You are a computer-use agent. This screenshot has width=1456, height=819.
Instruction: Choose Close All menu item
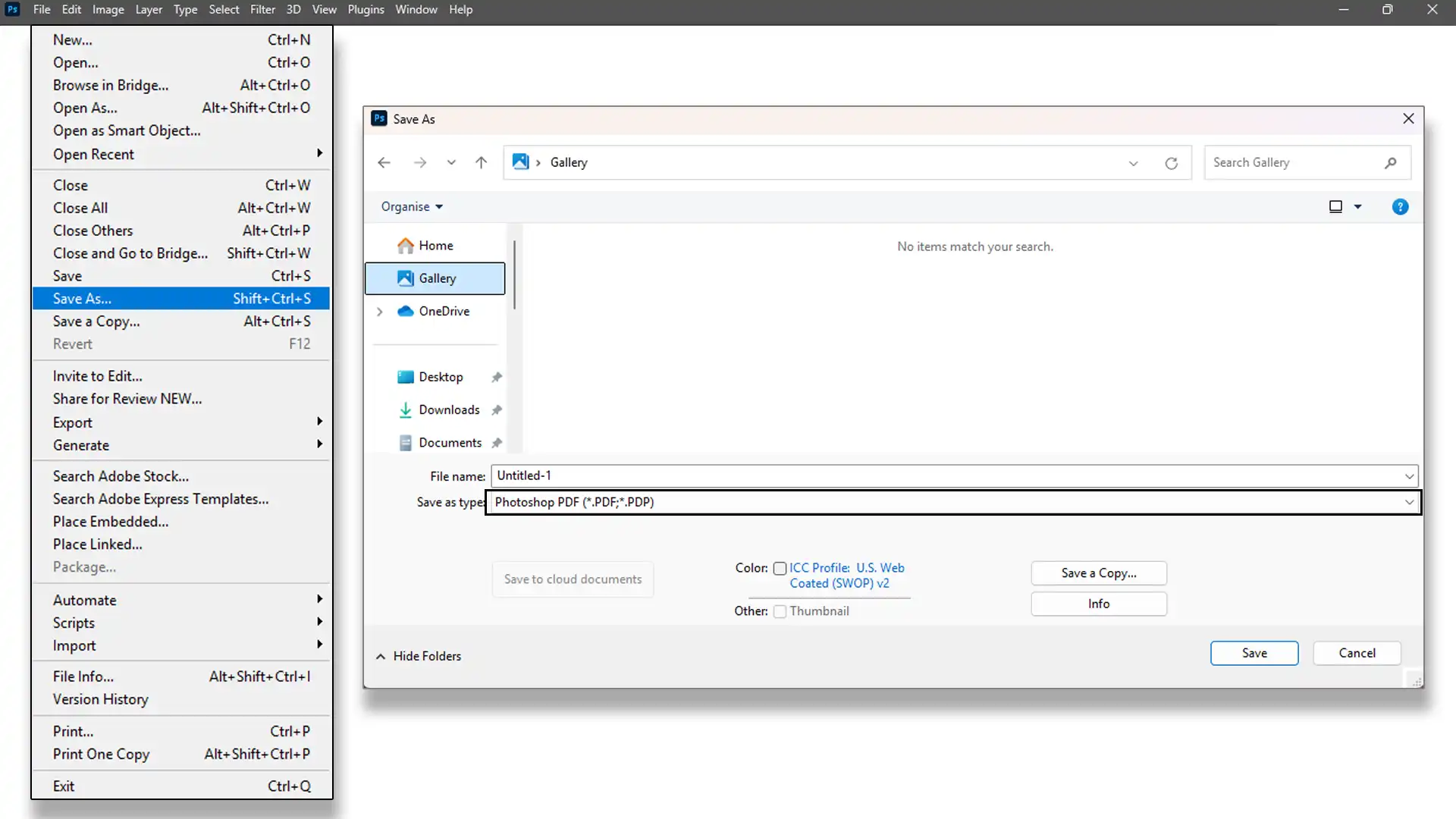(x=181, y=208)
